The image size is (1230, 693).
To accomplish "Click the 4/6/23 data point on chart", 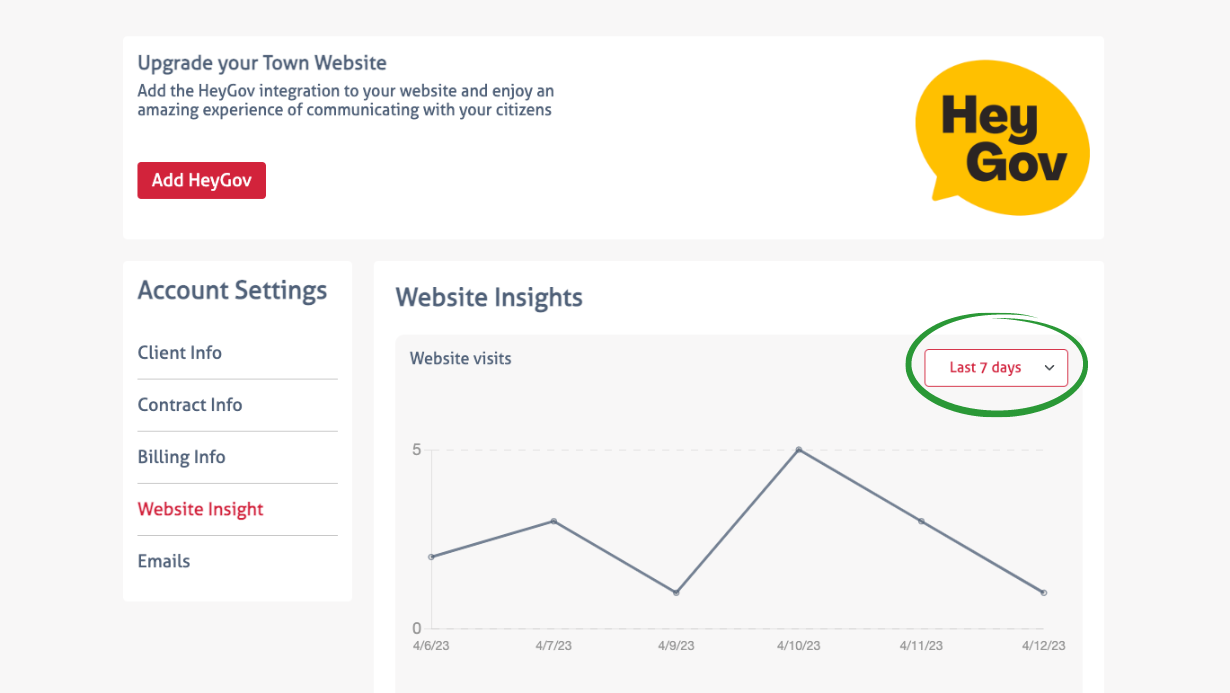I will [x=431, y=557].
